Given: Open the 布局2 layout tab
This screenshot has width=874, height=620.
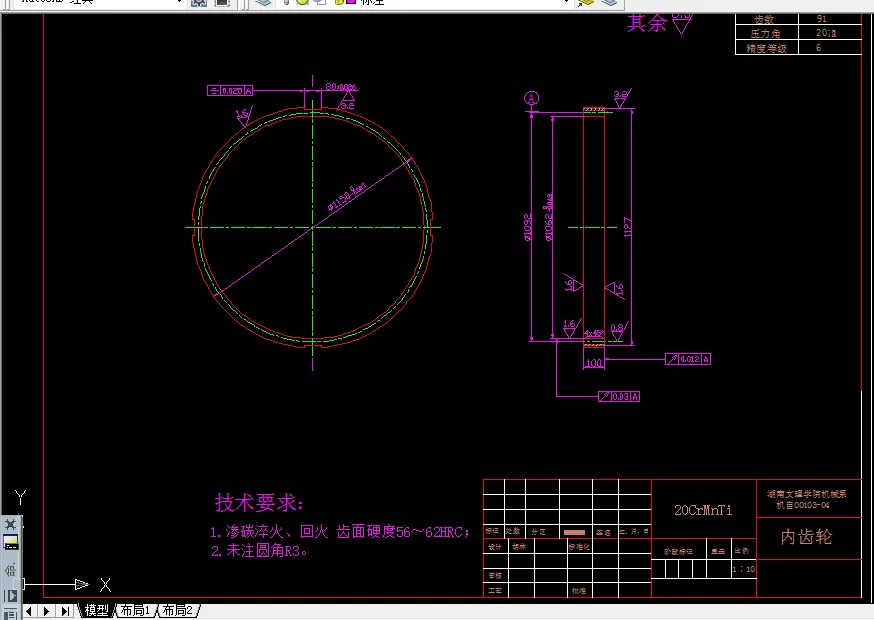Looking at the screenshot, I should 177,611.
